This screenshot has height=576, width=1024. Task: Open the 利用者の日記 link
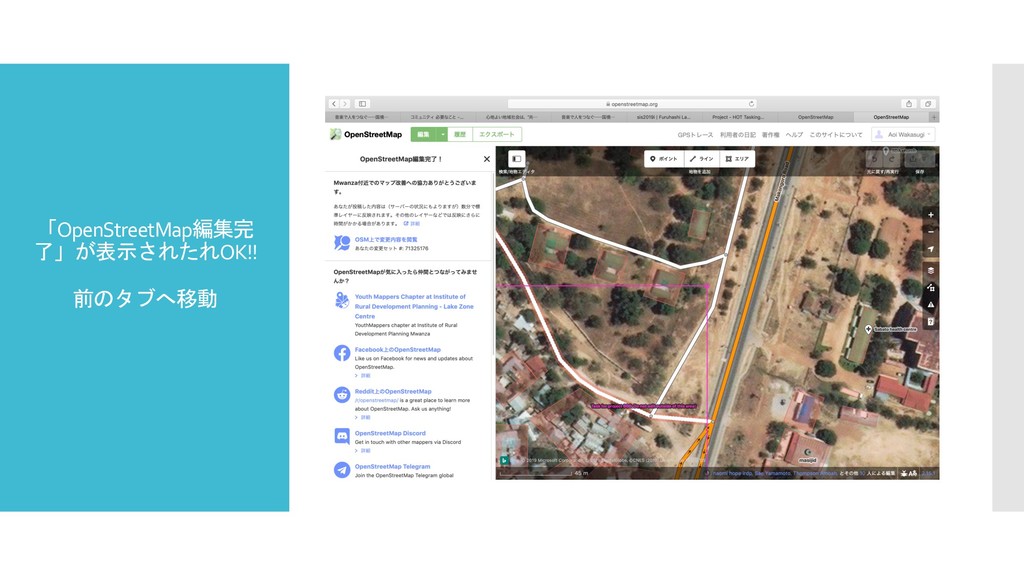(737, 135)
